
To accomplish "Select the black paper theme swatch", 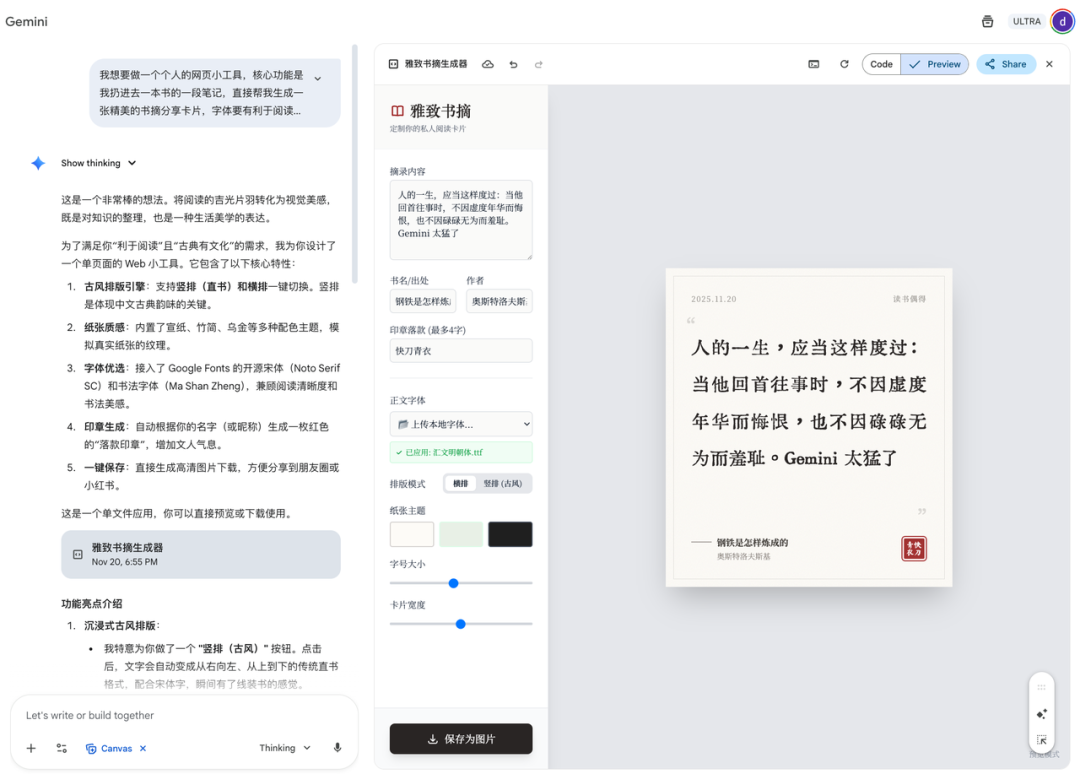I will [x=510, y=533].
